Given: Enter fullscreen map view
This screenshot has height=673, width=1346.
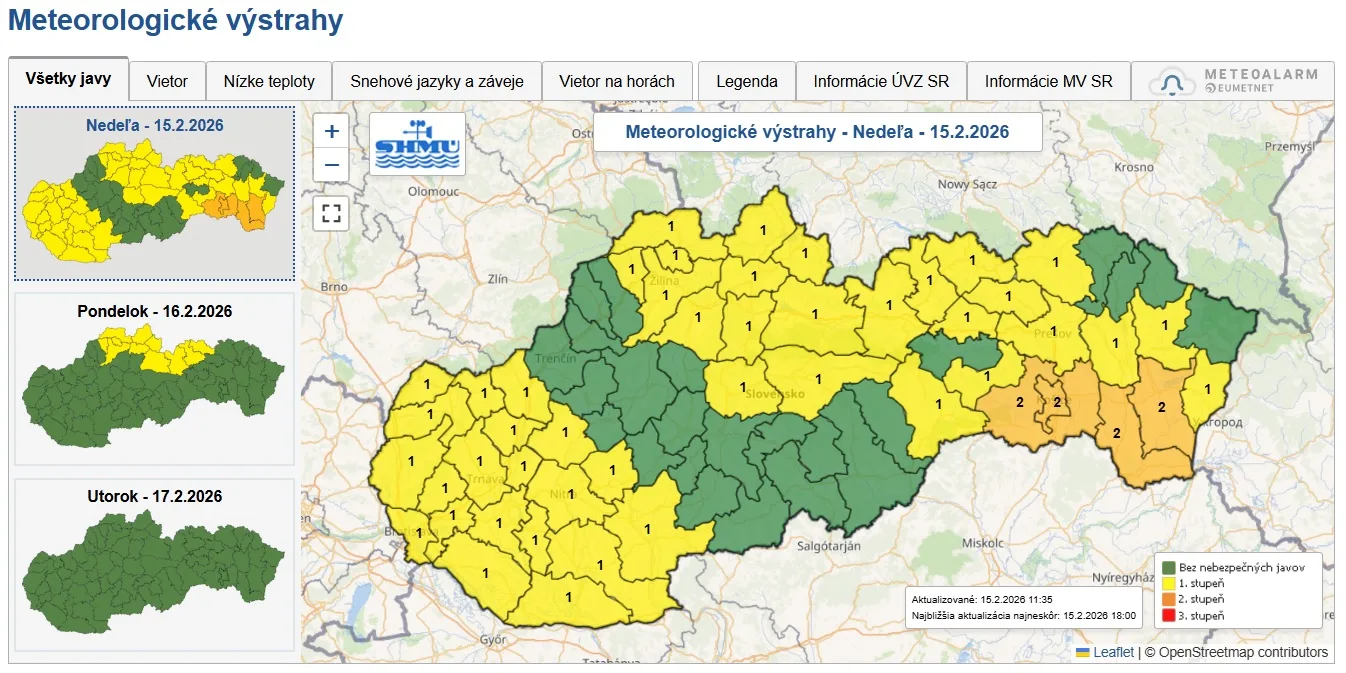Looking at the screenshot, I should click(332, 213).
